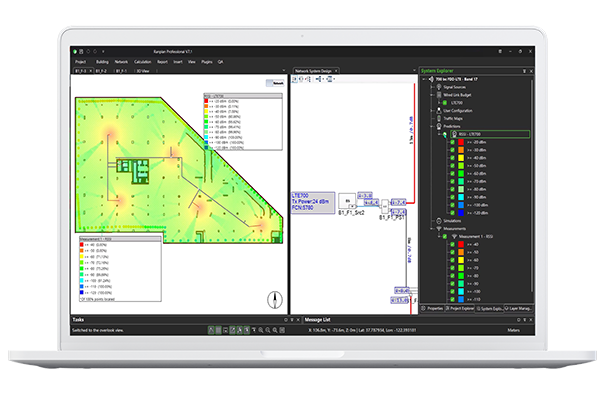The image size is (604, 394).
Task: Open the Report menu
Action: point(163,62)
